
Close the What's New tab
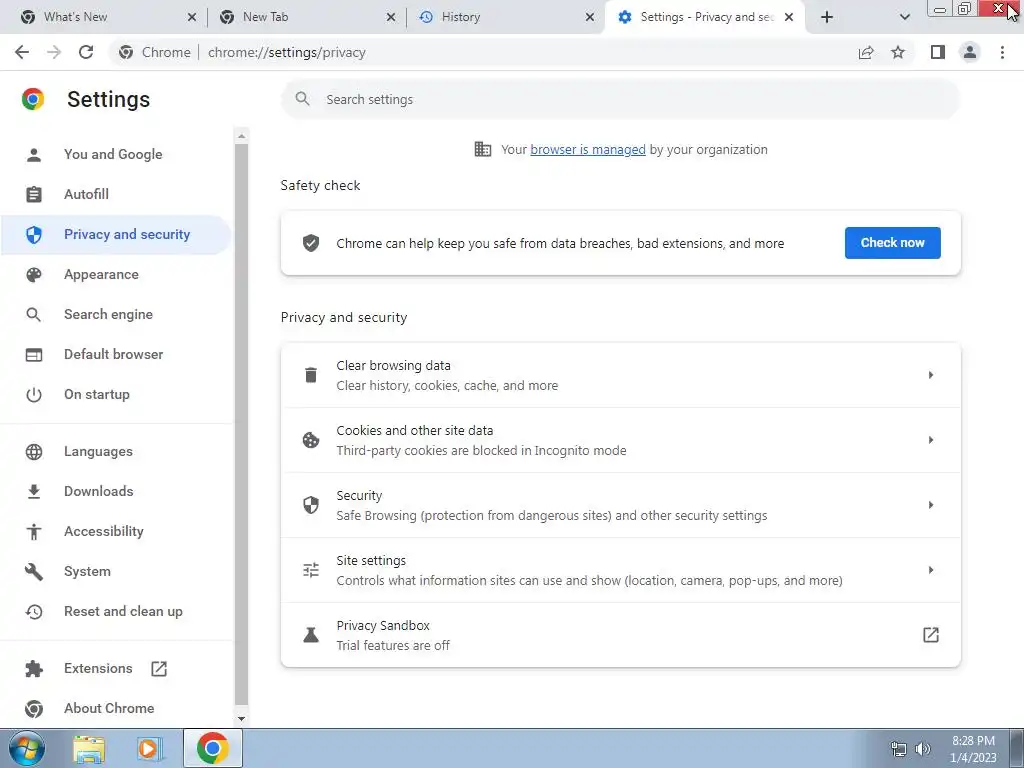(x=191, y=17)
